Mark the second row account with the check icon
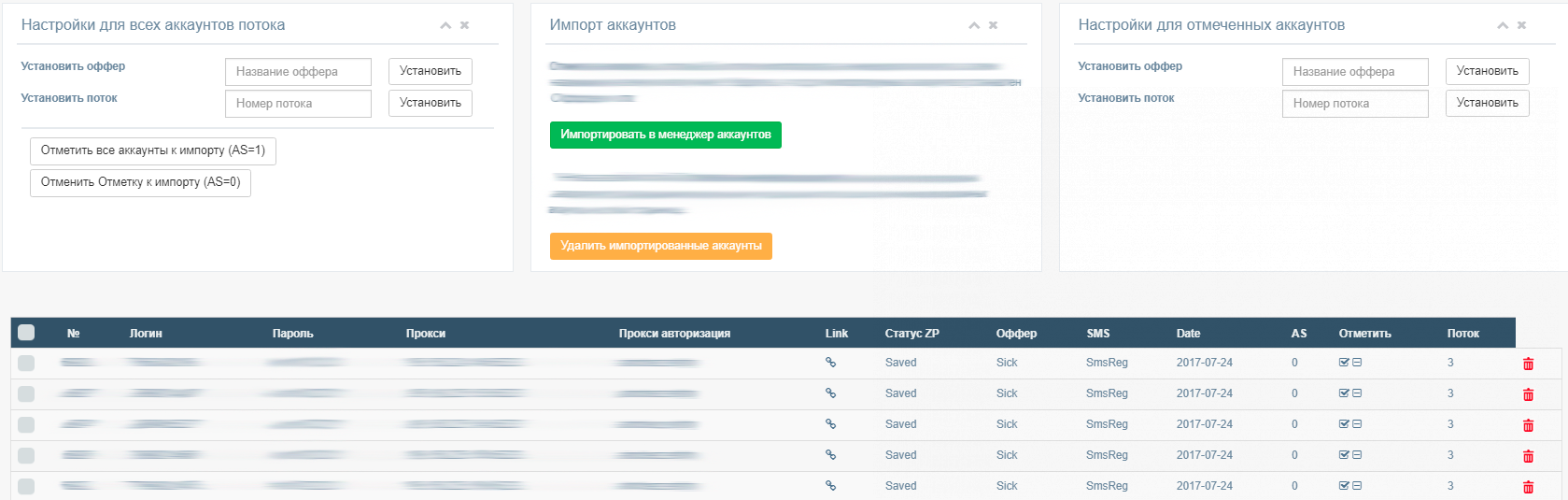The image size is (1568, 500). (x=1344, y=393)
